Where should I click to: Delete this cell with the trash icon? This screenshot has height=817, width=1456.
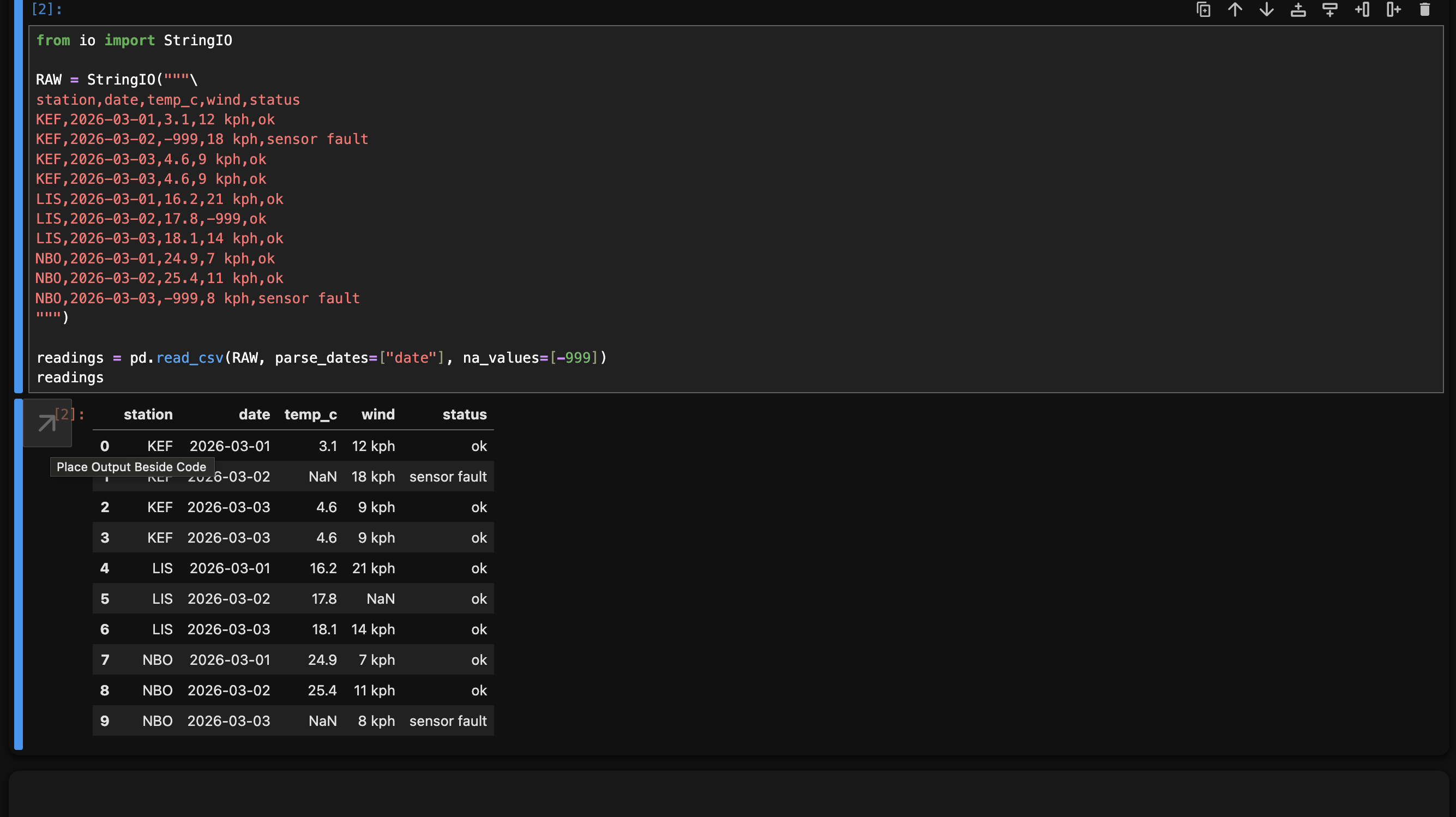(1425, 10)
